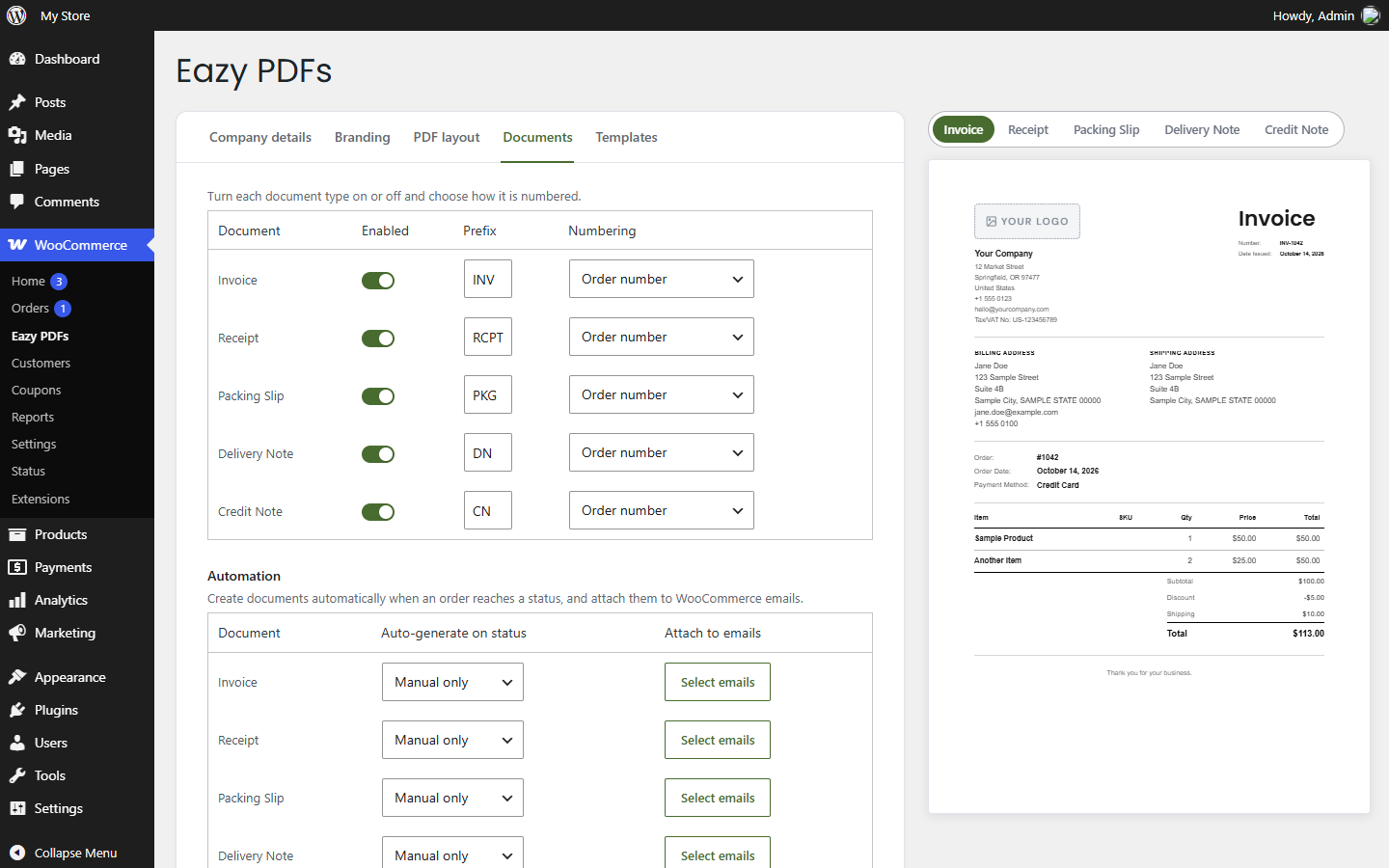Click the Products archive icon
1389x868 pixels.
(17, 534)
